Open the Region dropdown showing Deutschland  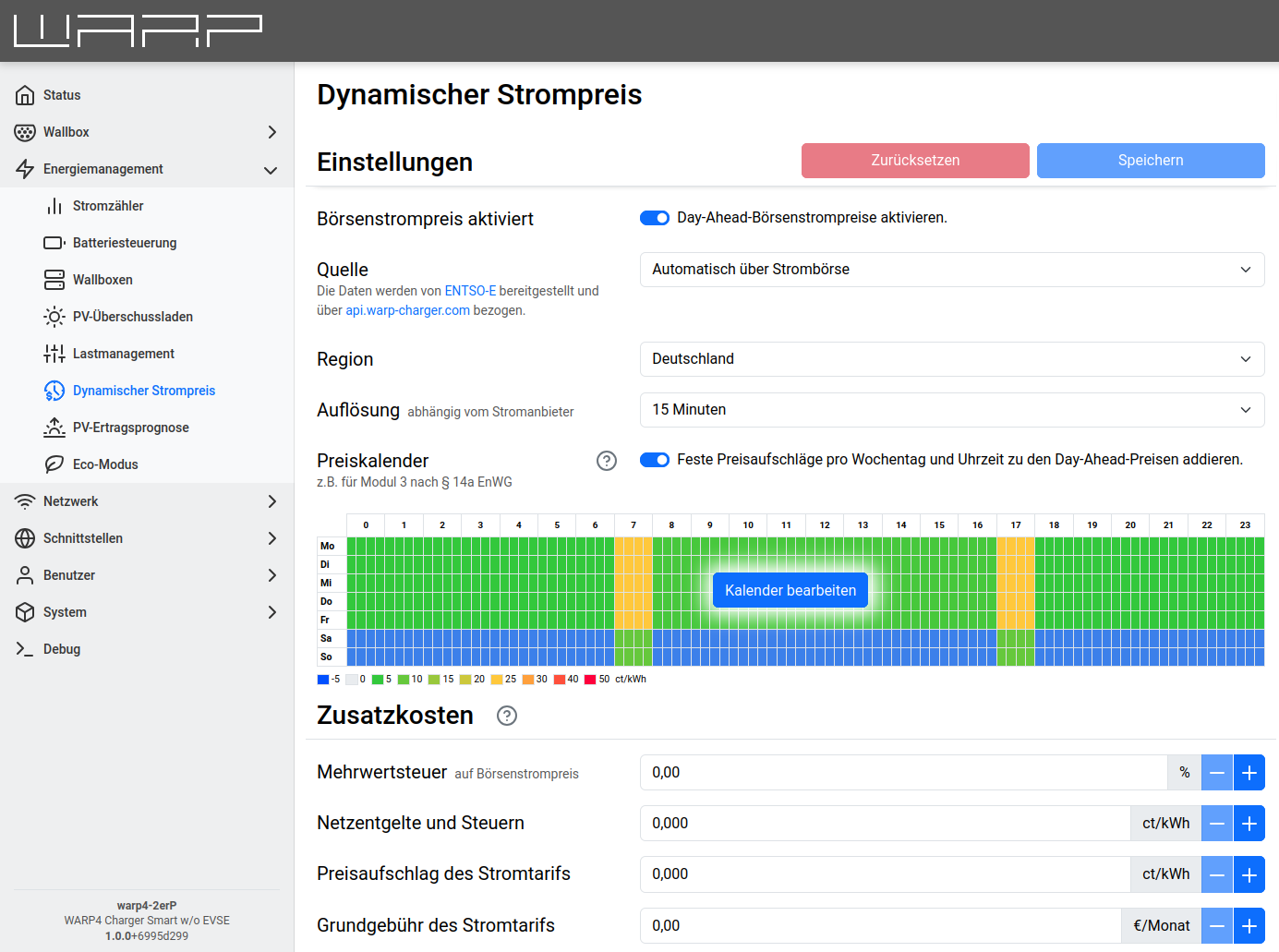[x=951, y=359]
